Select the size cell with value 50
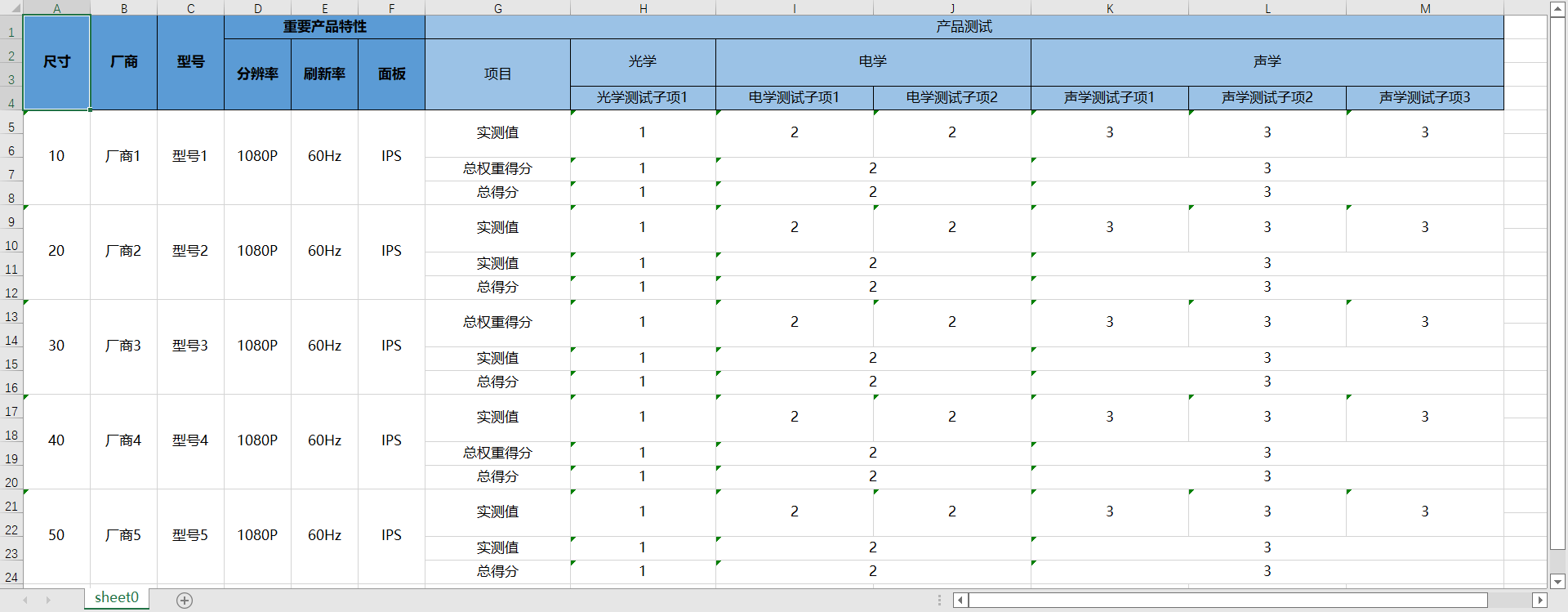 (56, 536)
